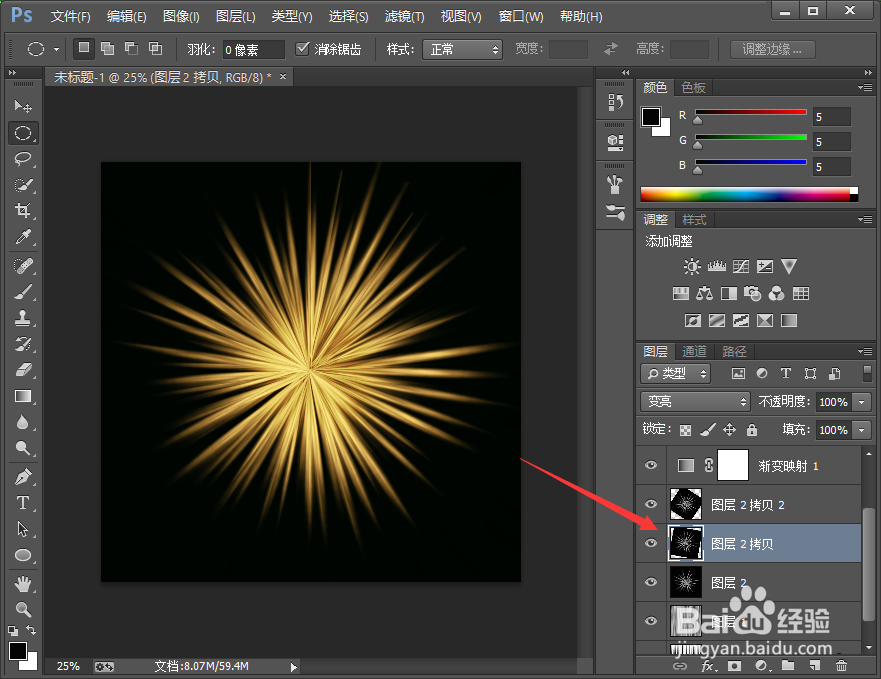Open the opacity dropdown arrow
The image size is (881, 679).
click(x=862, y=402)
